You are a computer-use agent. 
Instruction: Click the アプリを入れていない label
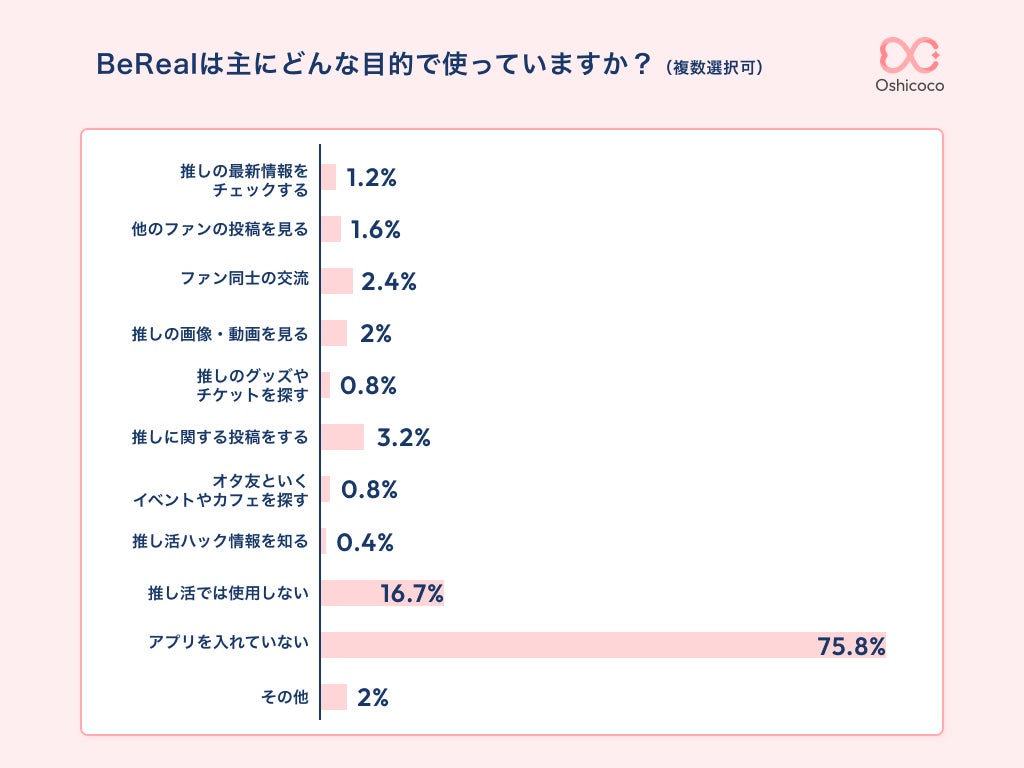click(x=228, y=646)
